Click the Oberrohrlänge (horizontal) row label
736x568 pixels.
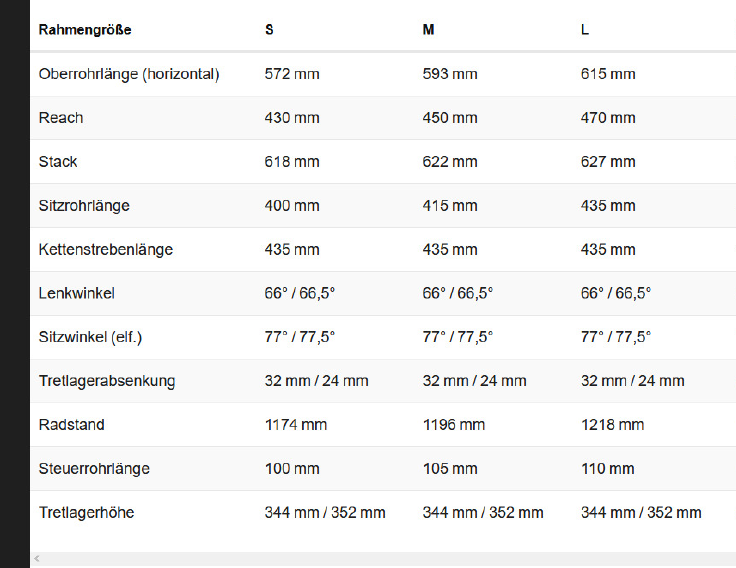[129, 74]
